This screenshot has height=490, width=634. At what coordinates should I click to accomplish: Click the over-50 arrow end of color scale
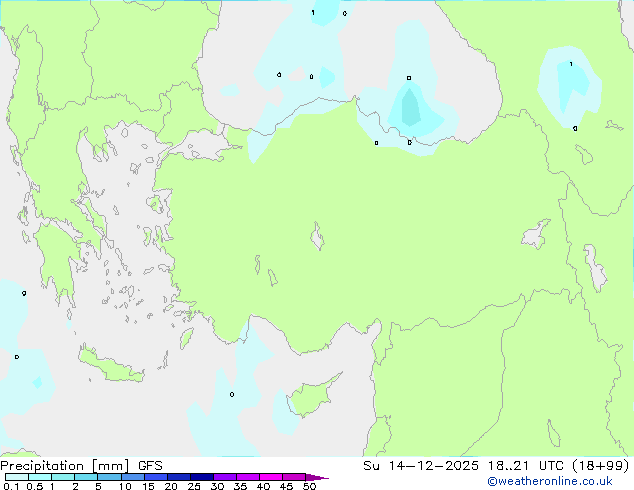pyautogui.click(x=317, y=477)
